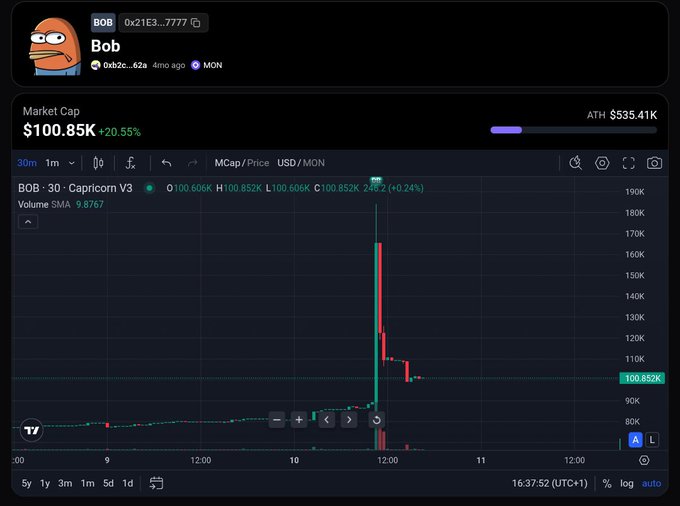Redo the chart action
The width and height of the screenshot is (680, 506).
coord(193,163)
